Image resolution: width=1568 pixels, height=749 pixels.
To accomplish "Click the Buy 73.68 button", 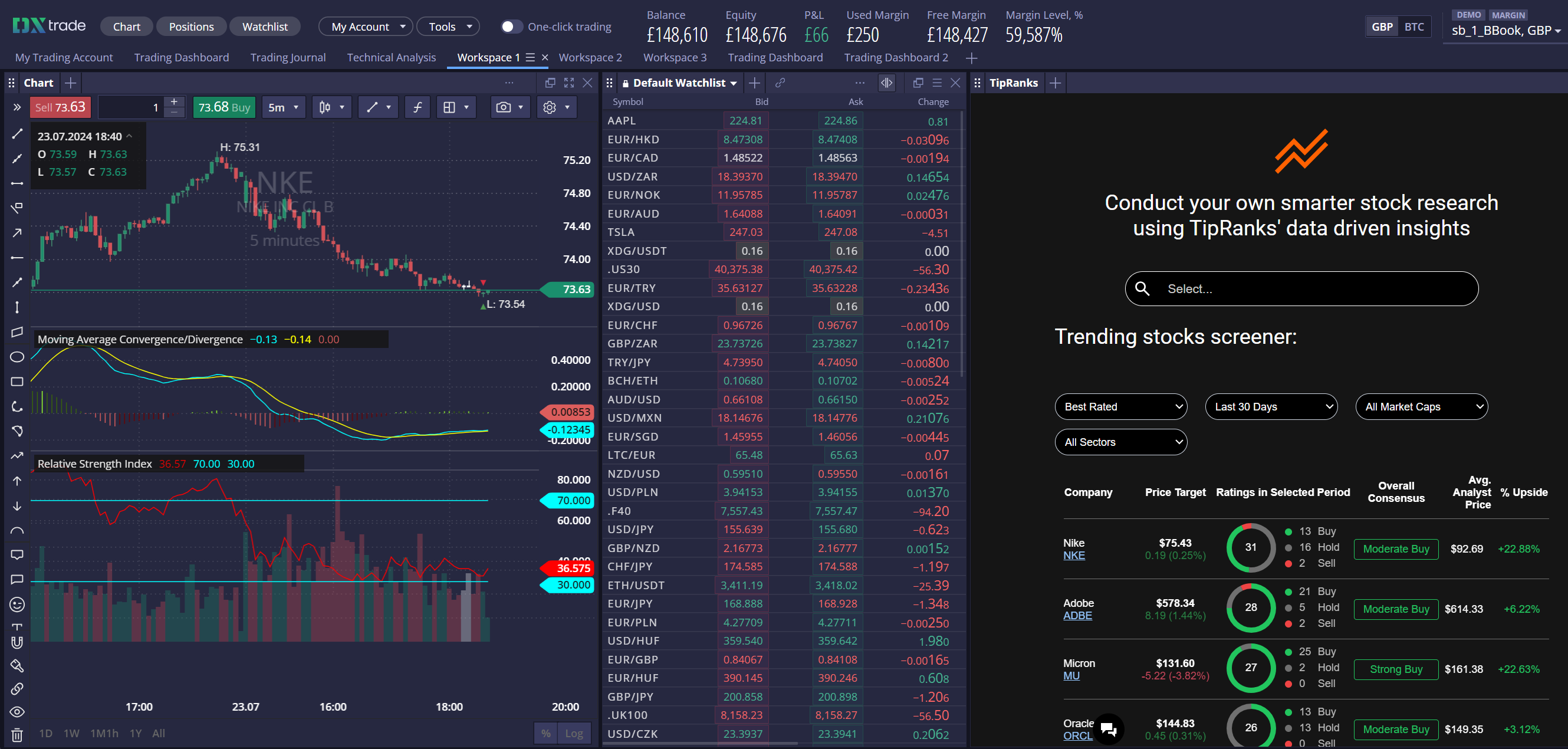I will (x=223, y=107).
